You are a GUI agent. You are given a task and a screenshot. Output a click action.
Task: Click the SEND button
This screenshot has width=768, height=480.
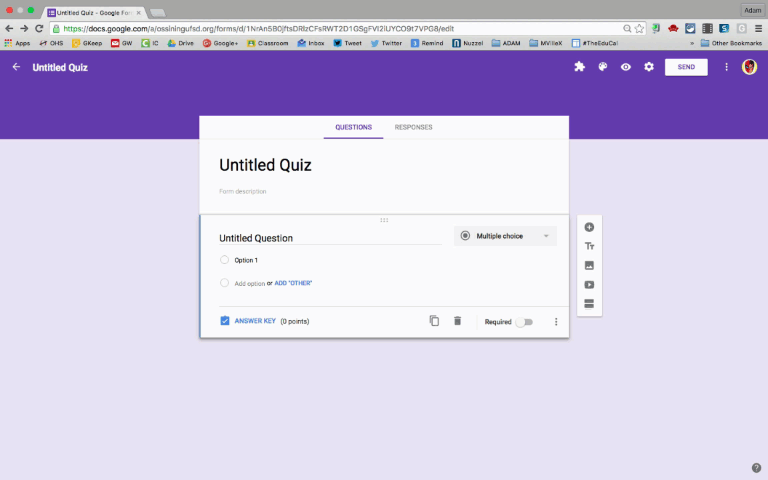point(686,67)
